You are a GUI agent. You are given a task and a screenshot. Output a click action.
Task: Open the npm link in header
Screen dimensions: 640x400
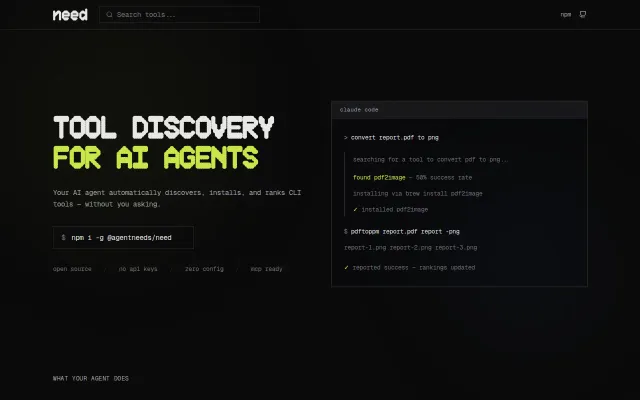tap(566, 15)
